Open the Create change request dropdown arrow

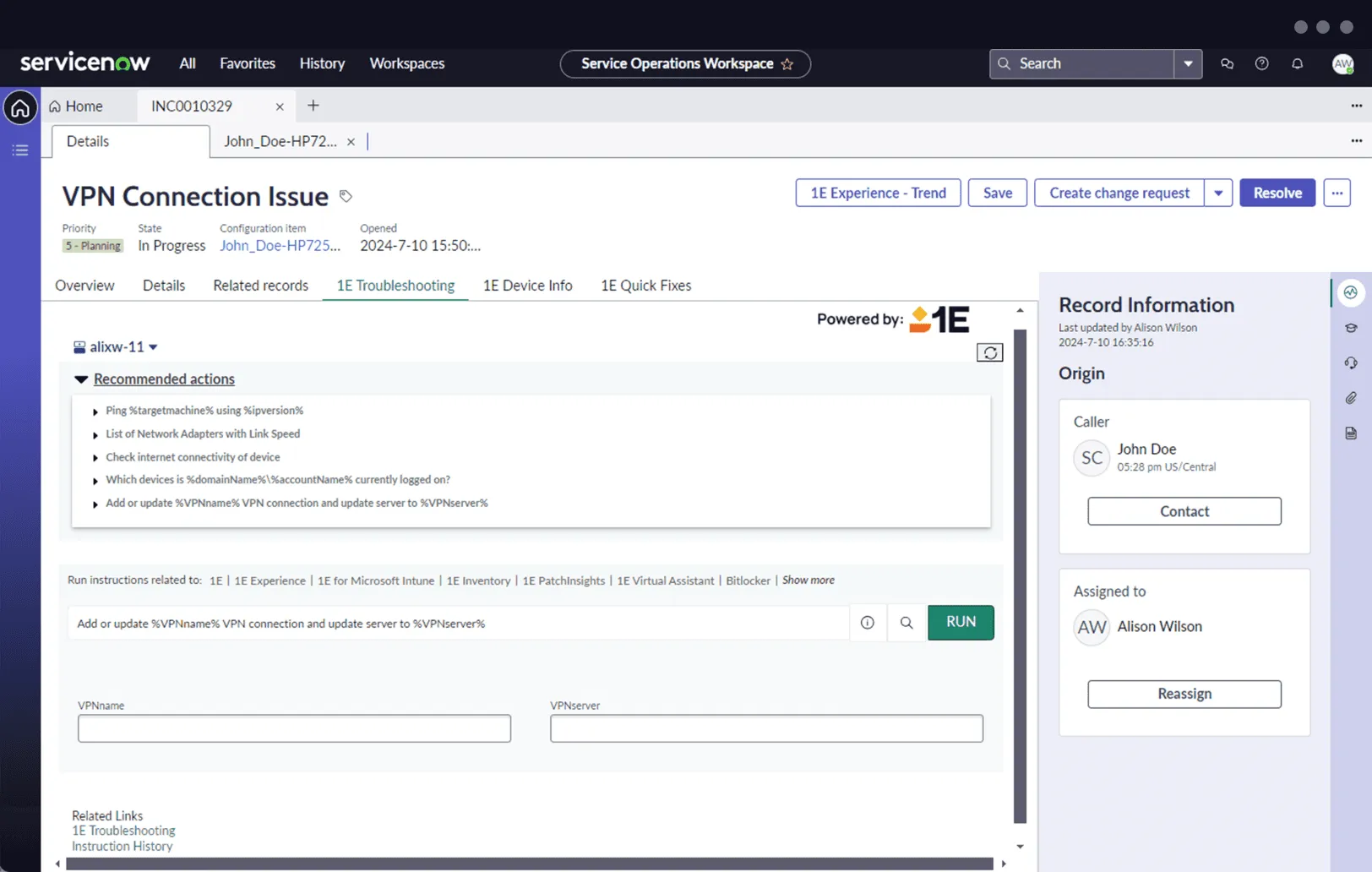[1218, 193]
